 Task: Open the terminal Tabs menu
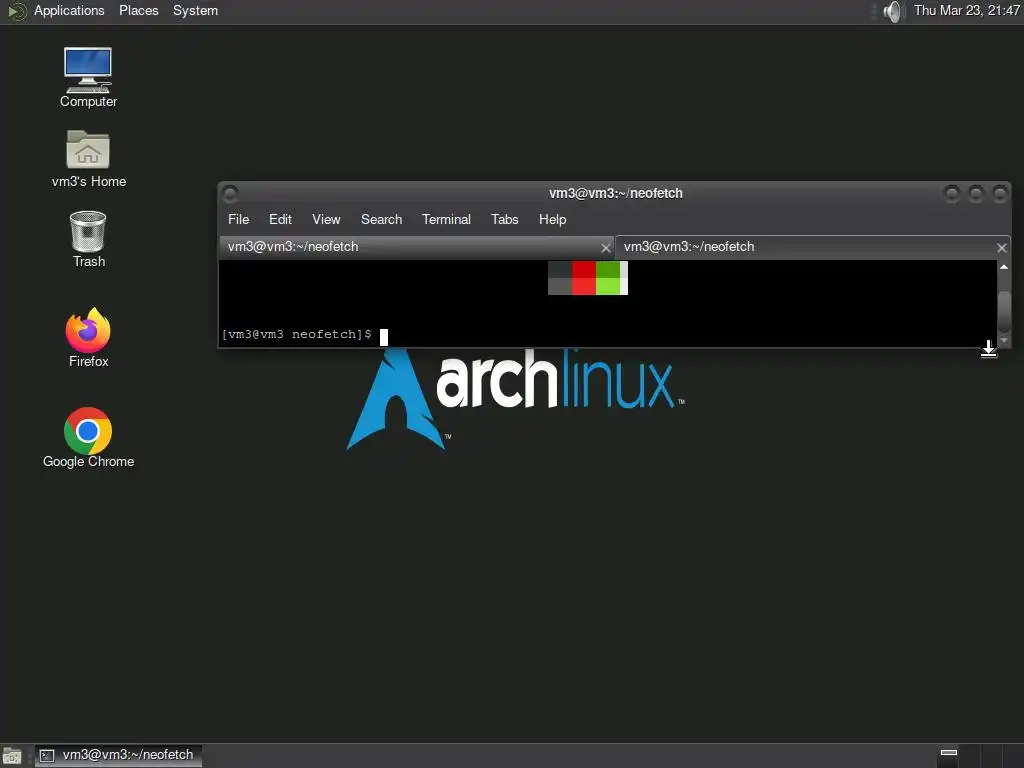pos(505,219)
